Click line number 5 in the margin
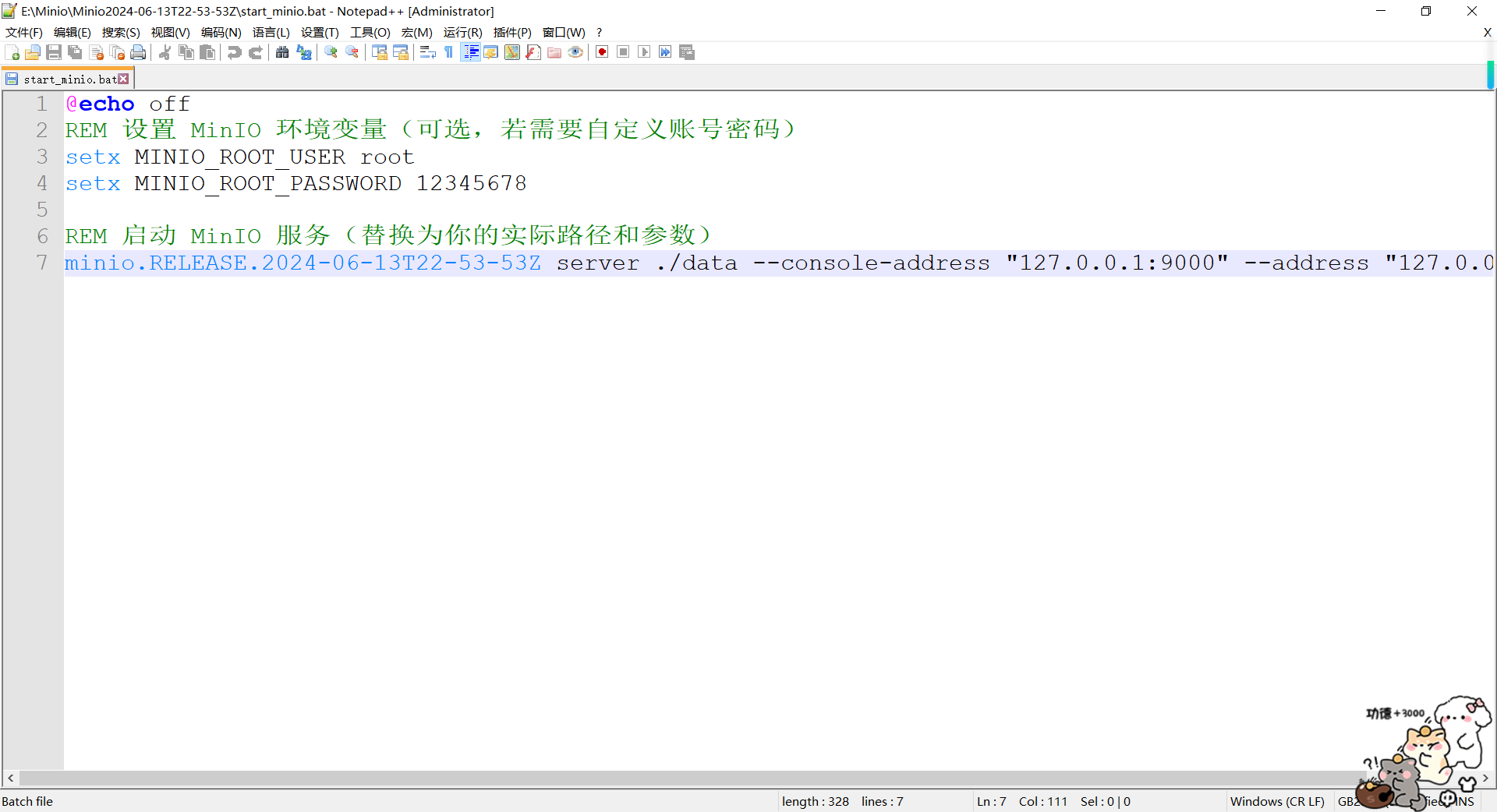1497x812 pixels. [x=42, y=210]
